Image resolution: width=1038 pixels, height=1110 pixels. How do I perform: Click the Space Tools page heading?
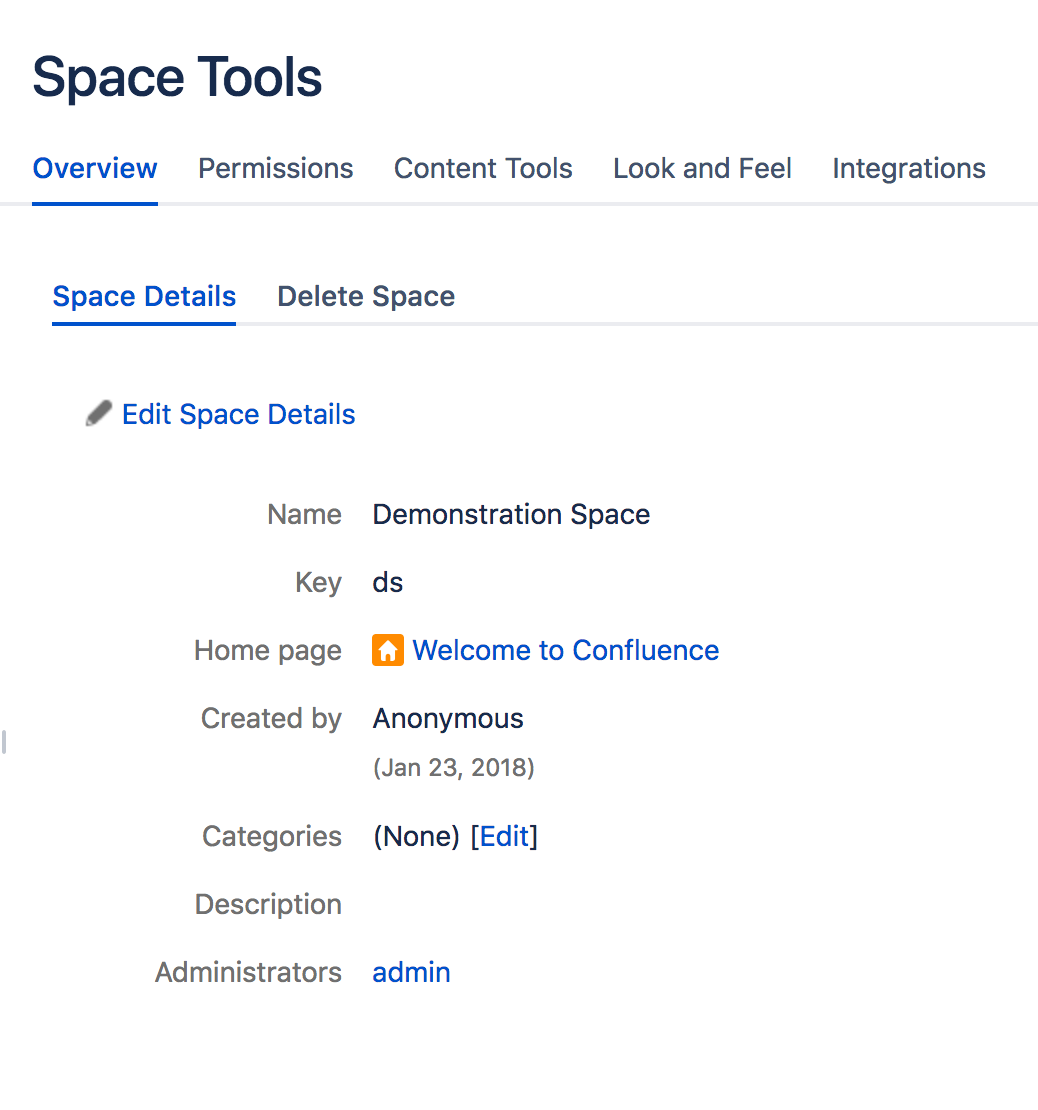(177, 76)
